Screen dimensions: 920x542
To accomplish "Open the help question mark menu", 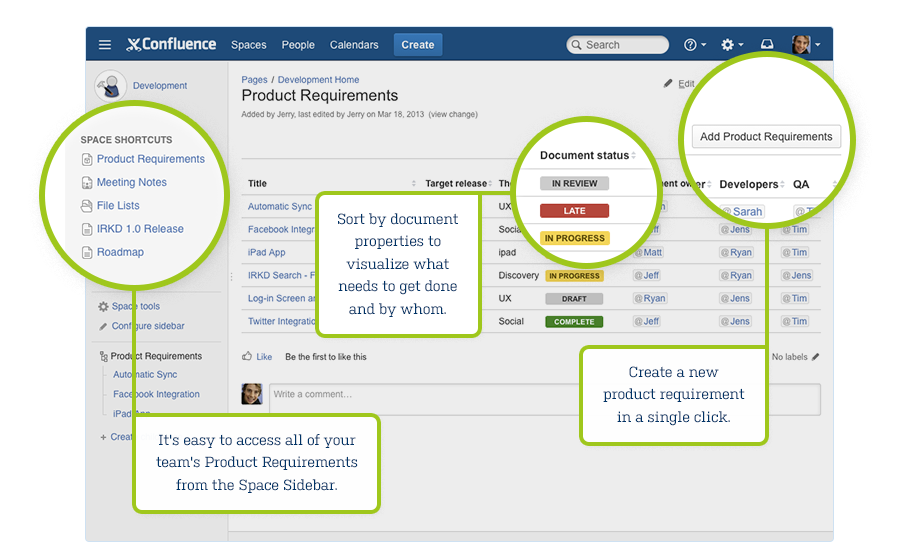I will 694,45.
